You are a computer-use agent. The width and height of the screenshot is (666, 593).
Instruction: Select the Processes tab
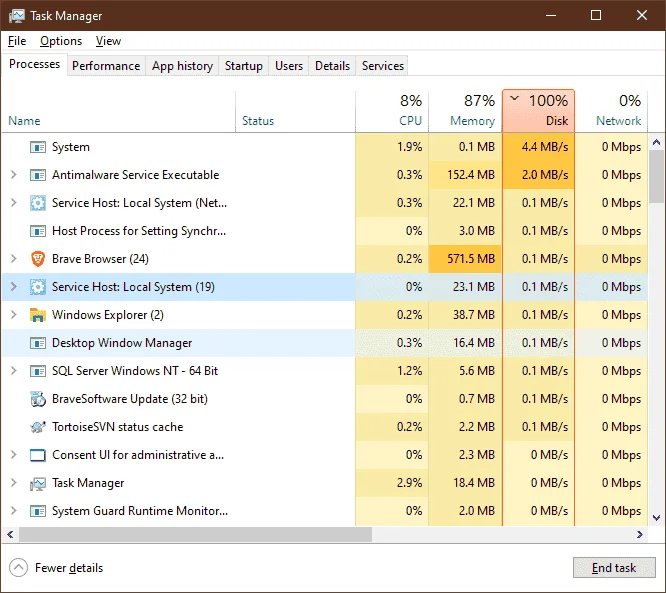coord(34,64)
